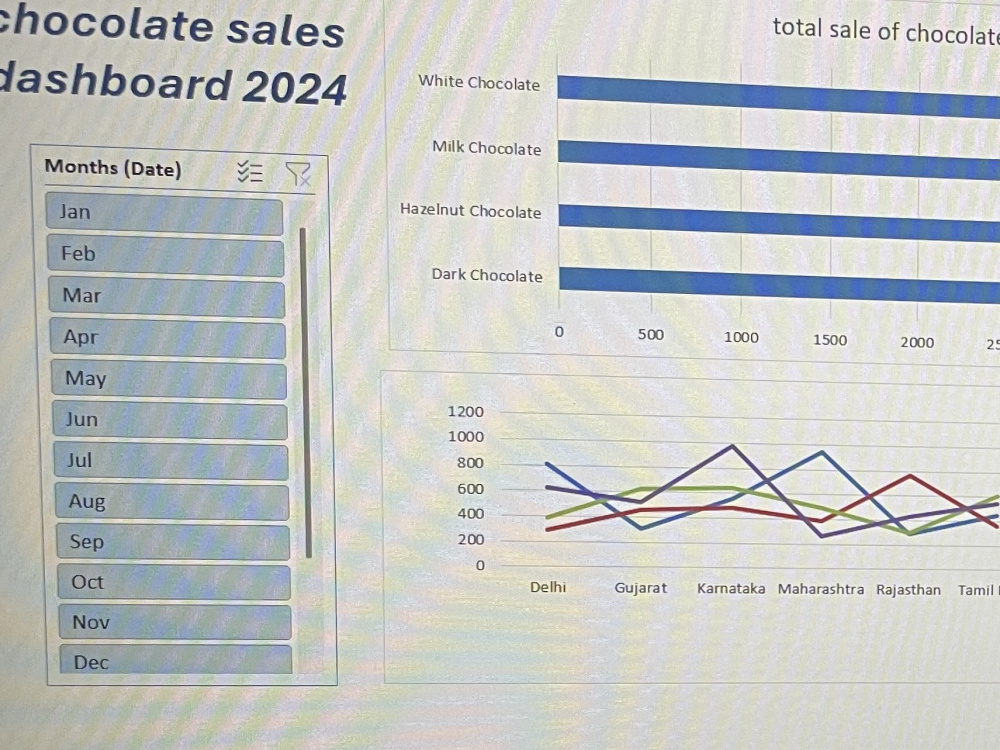The image size is (1000, 750).
Task: Click the Delhi label on line chart
Action: [548, 587]
